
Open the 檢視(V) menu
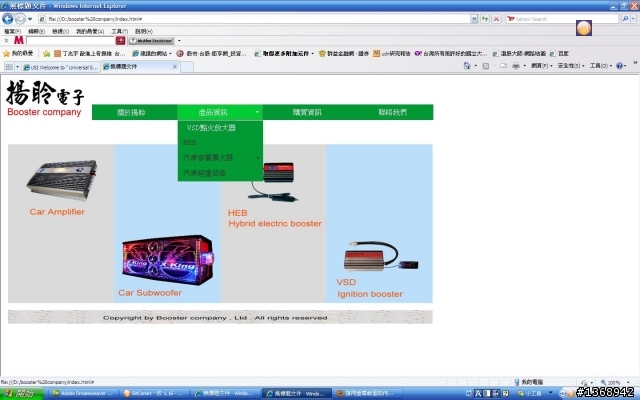coord(60,31)
